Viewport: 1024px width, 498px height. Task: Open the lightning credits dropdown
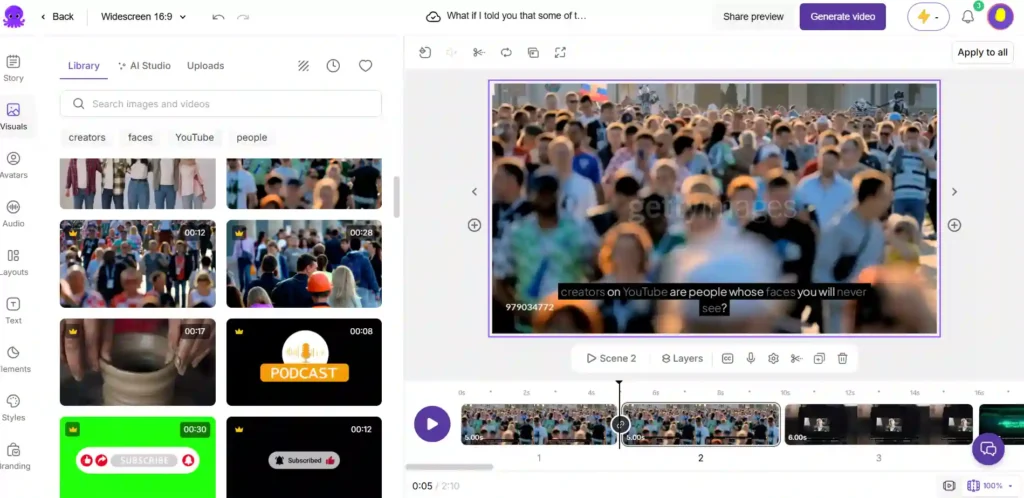(x=928, y=17)
